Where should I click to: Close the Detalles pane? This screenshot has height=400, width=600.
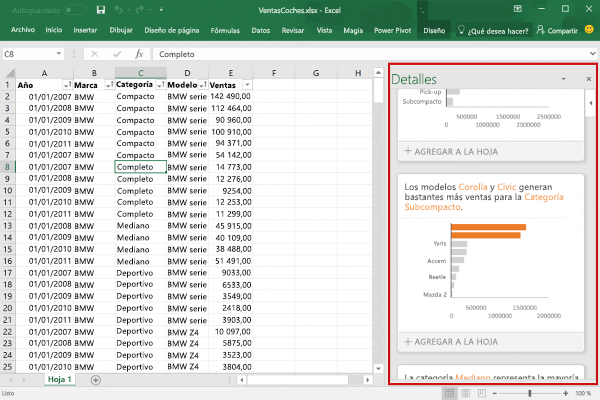pyautogui.click(x=589, y=79)
